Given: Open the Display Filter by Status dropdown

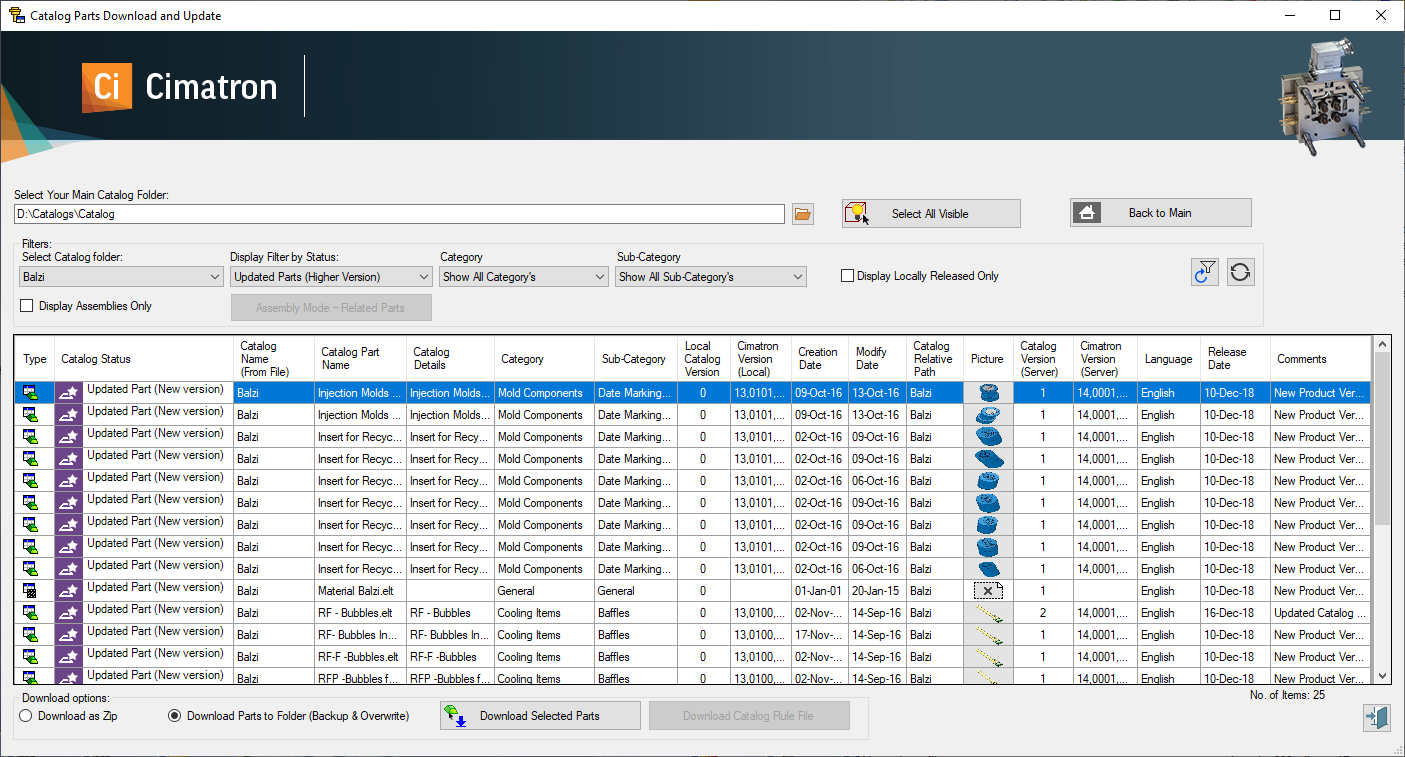Looking at the screenshot, I should click(331, 277).
